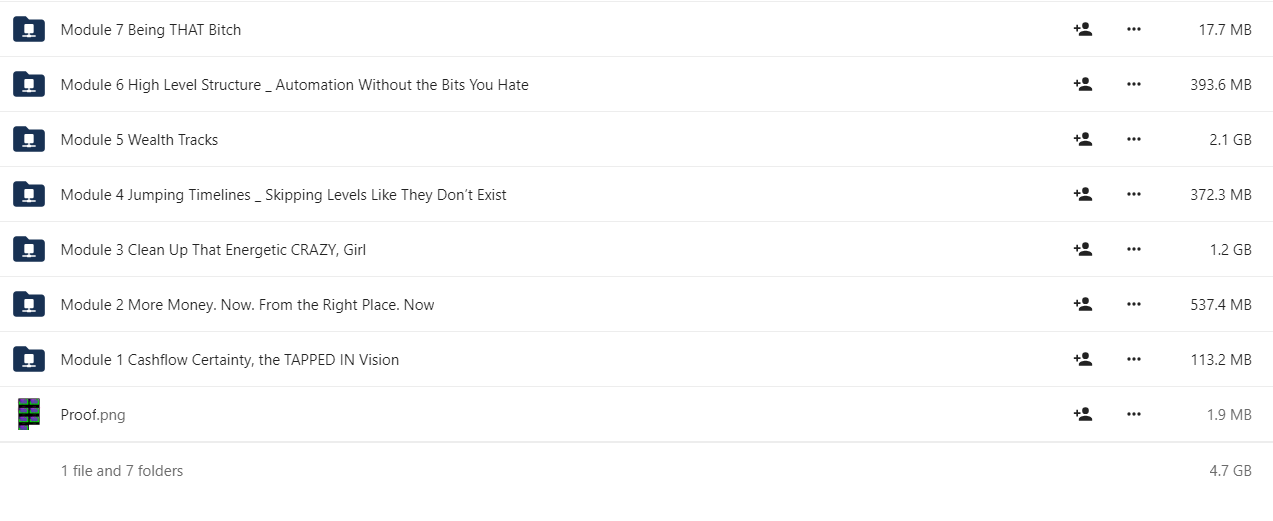Open more options for Module 7 Being THAT Bitch
Image resolution: width=1273 pixels, height=521 pixels.
[1133, 29]
